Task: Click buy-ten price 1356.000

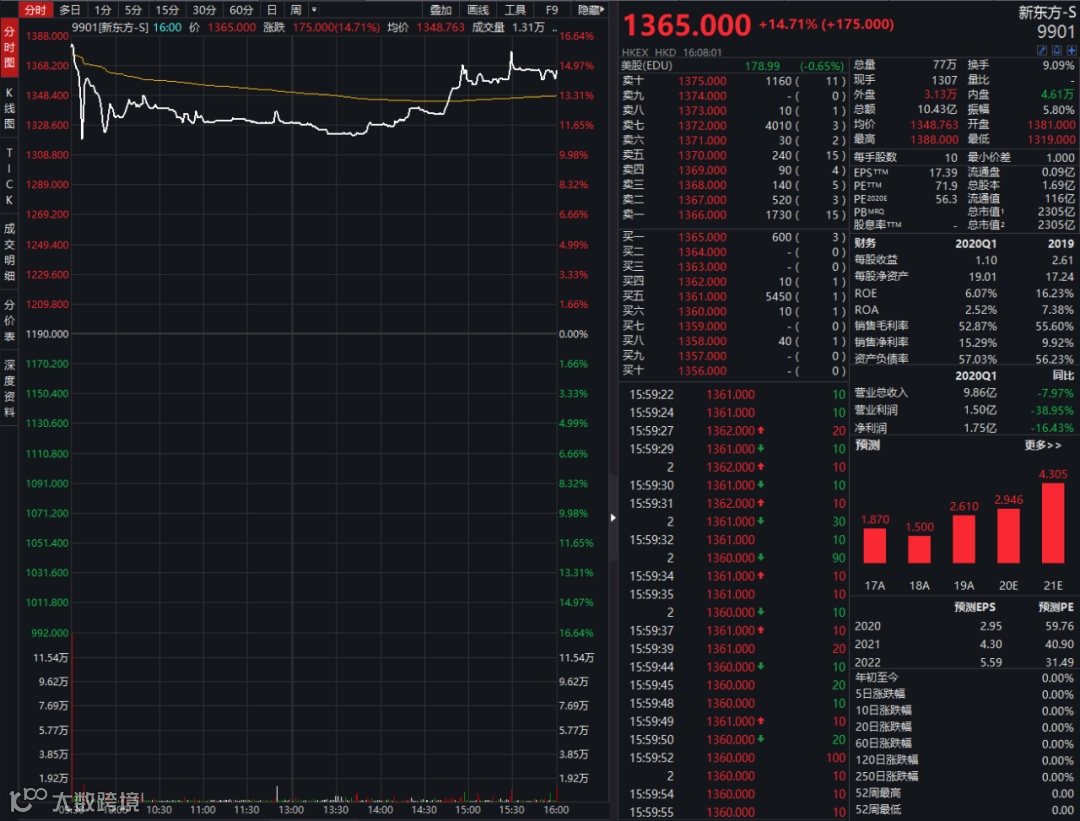Action: click(x=702, y=371)
